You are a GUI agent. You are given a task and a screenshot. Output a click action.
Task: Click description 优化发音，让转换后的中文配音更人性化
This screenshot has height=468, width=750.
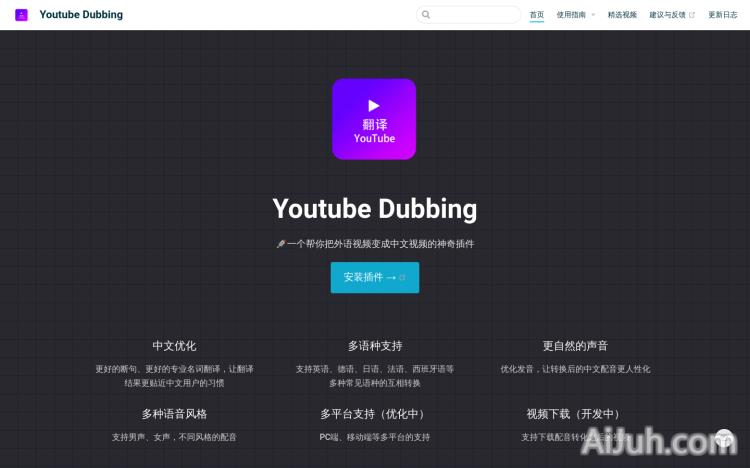(575, 369)
